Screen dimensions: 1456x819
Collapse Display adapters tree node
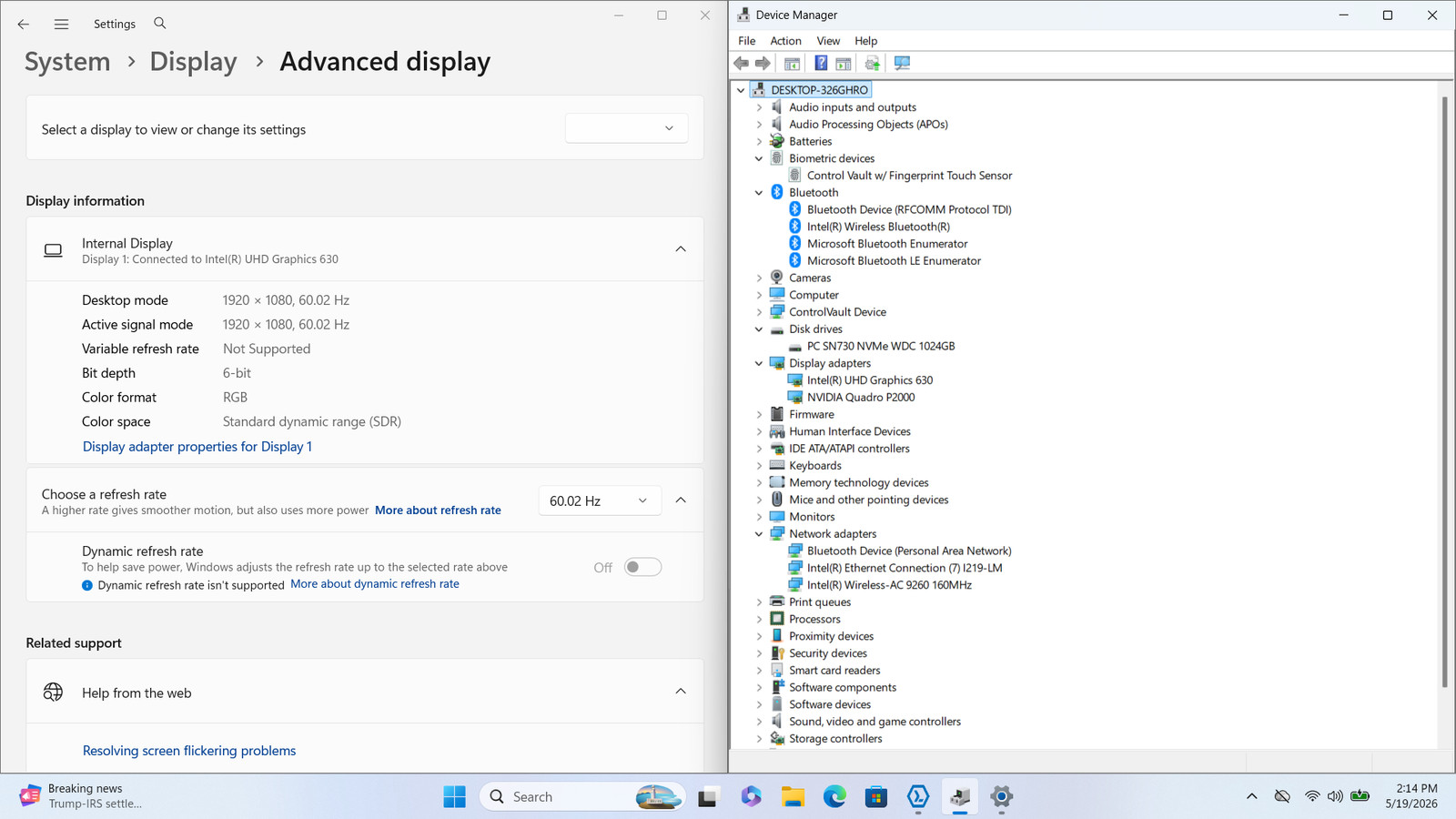760,363
